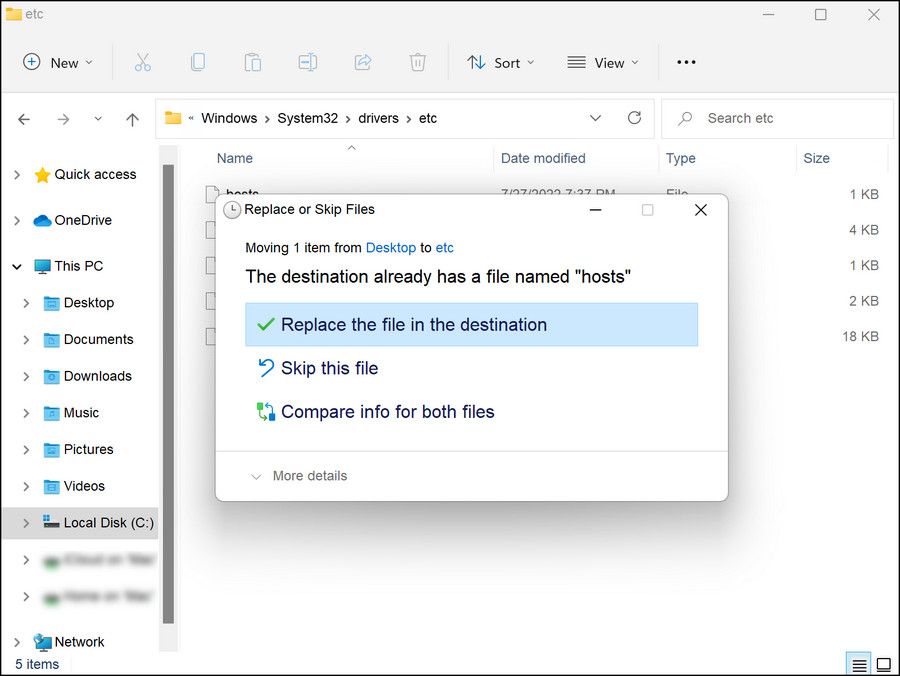Select Network in navigation pane
900x676 pixels.
point(79,642)
